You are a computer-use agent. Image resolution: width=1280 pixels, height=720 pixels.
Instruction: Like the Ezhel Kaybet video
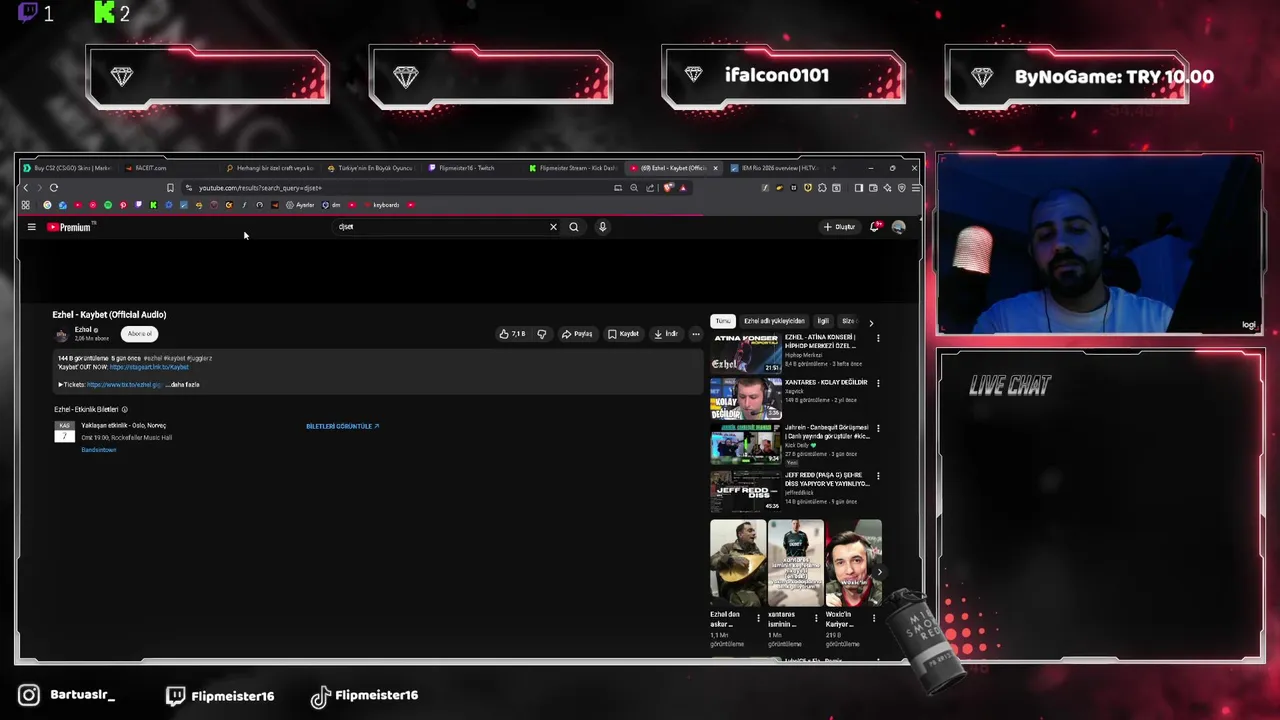[x=512, y=334]
